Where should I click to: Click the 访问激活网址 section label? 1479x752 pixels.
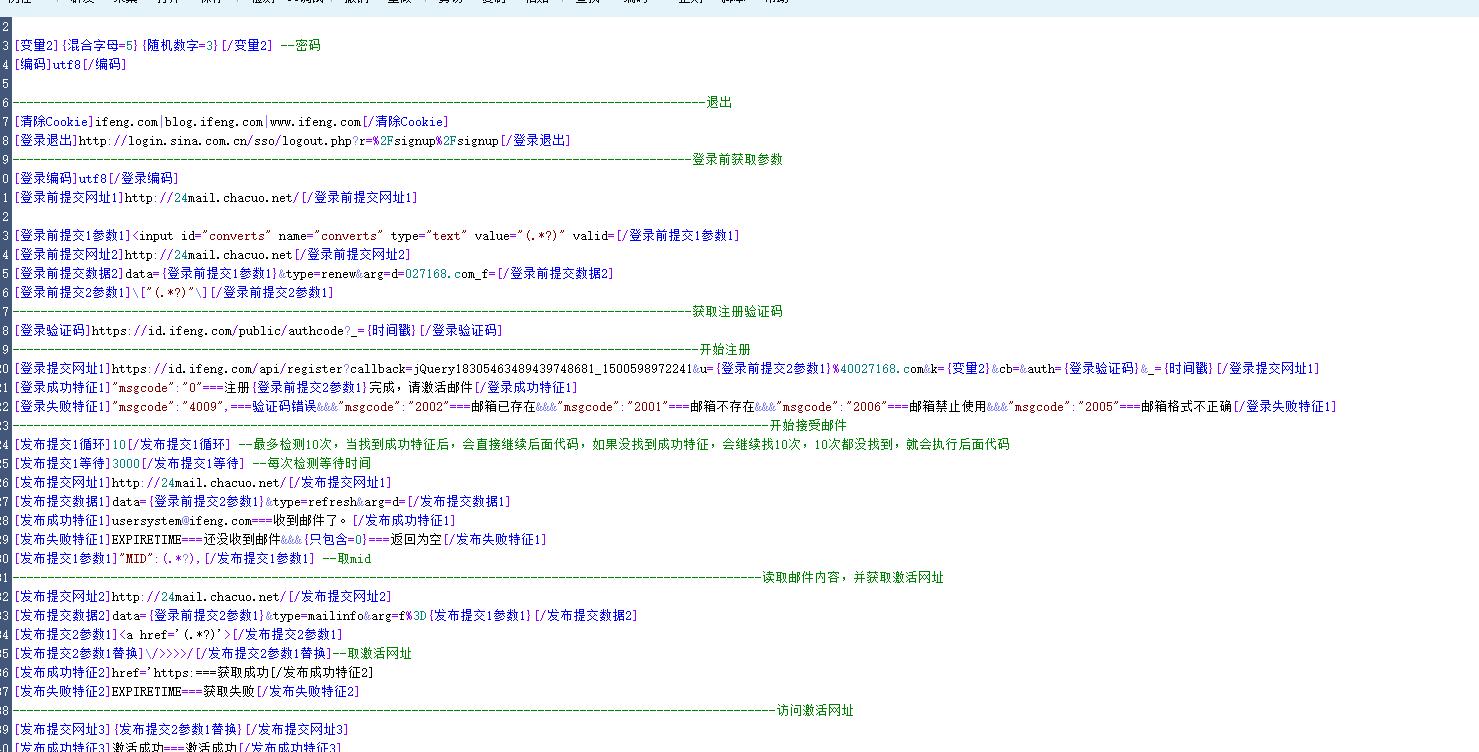[x=815, y=711]
